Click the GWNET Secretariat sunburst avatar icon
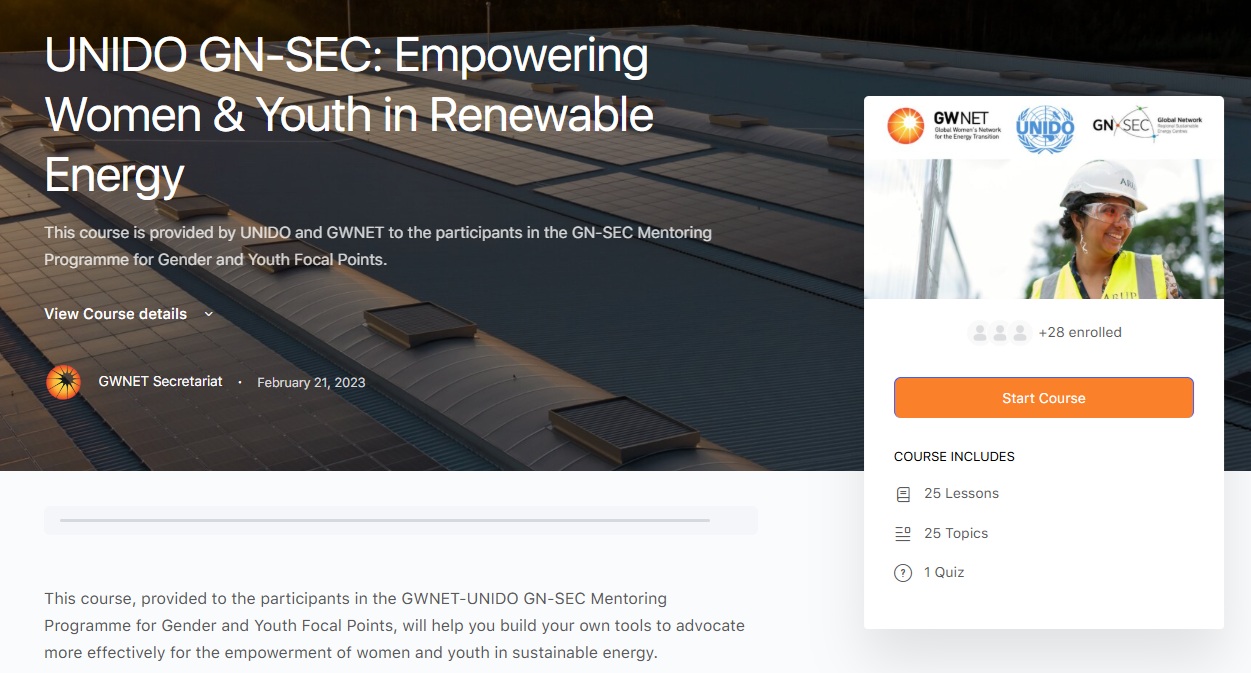 coord(63,381)
